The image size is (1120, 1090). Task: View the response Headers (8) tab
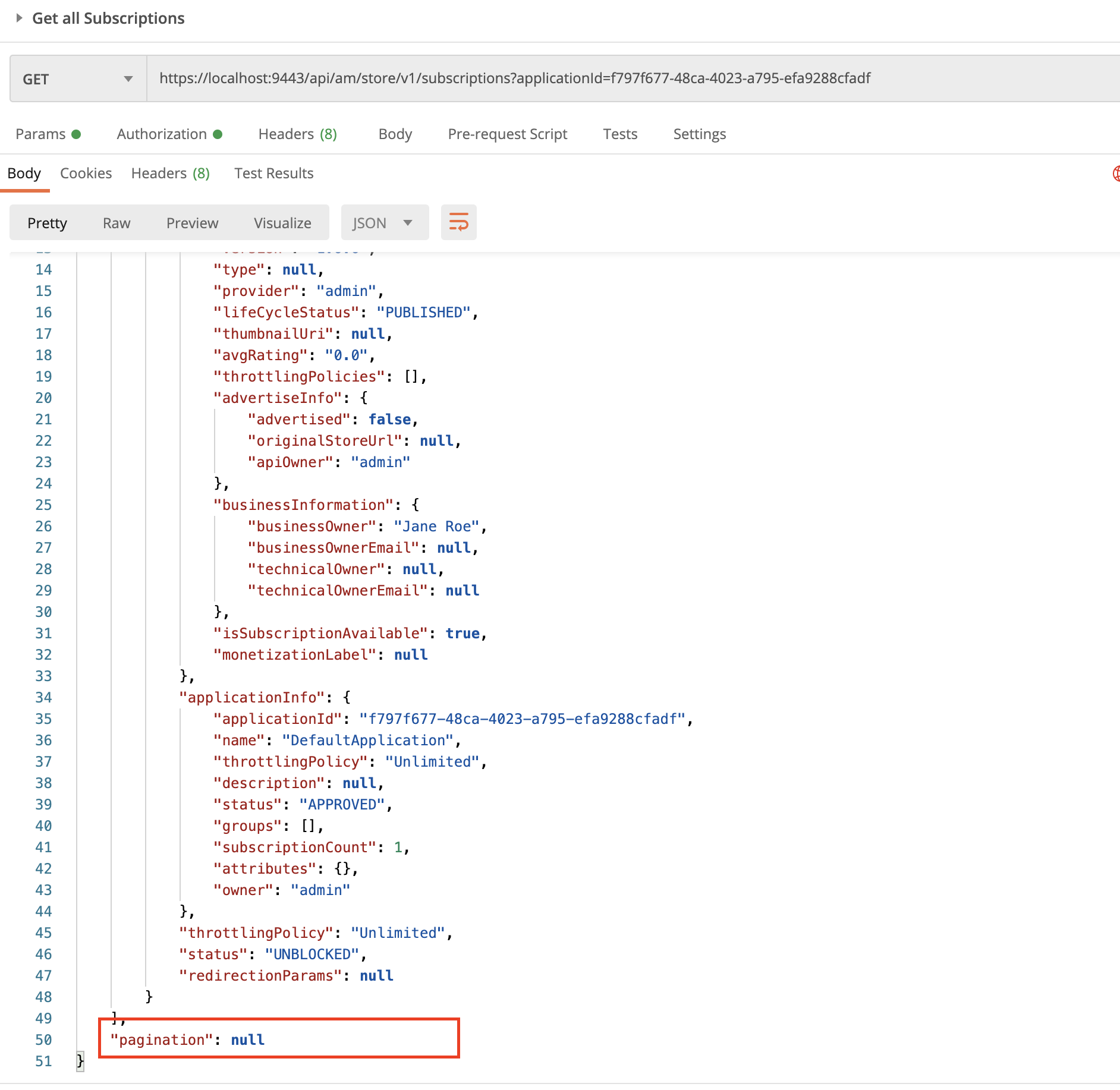[171, 173]
